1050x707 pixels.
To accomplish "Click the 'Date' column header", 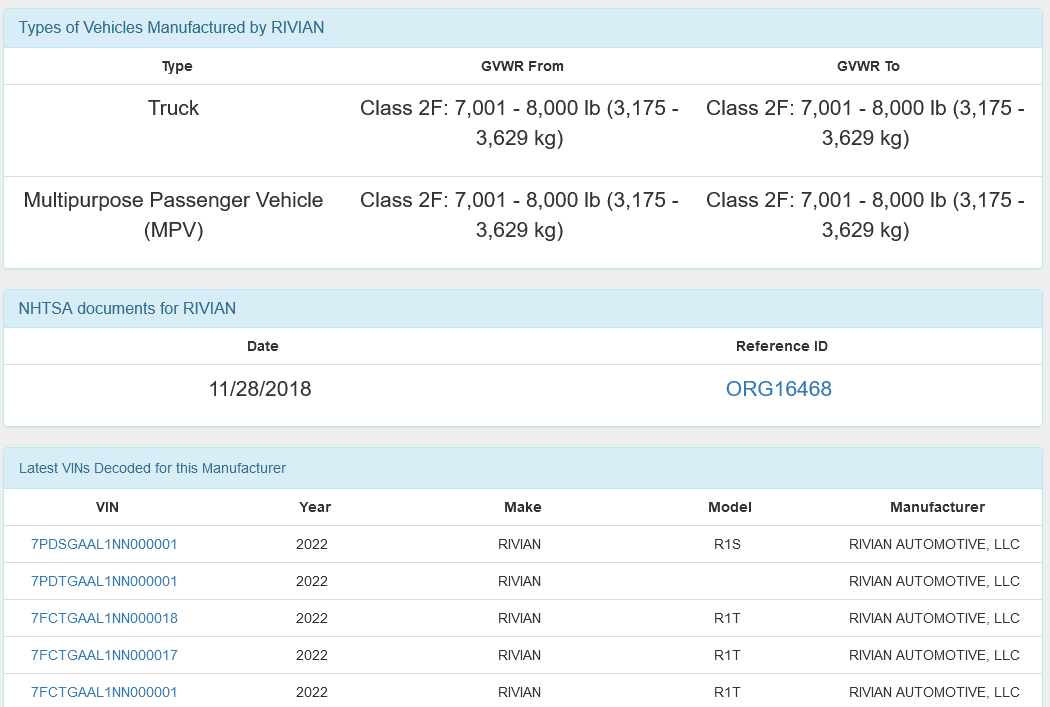I will 262,346.
